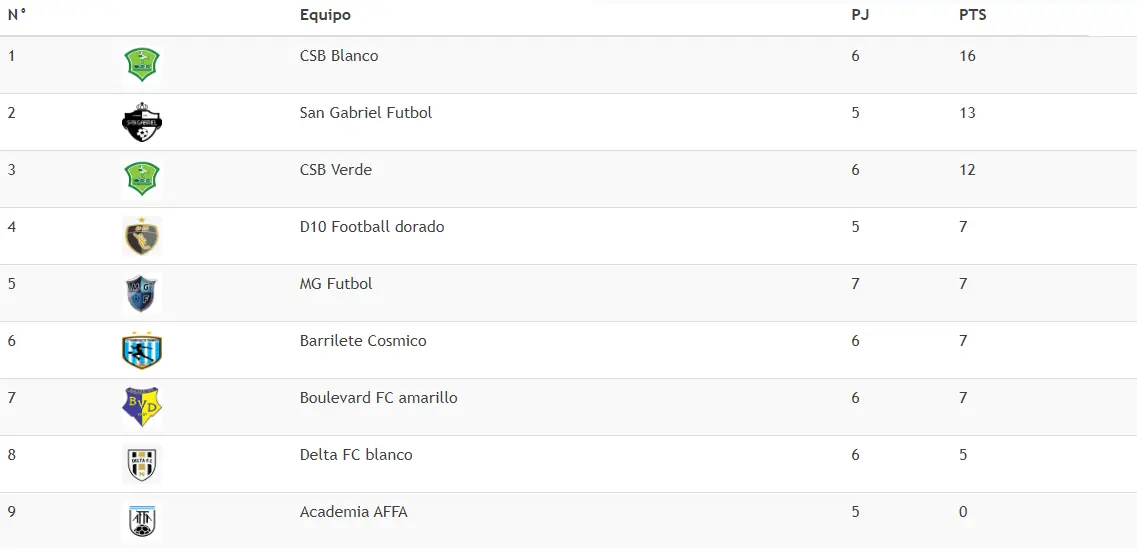This screenshot has height=552, width=1137.
Task: Click the San Gabriel Futbol team name
Action: [x=365, y=112]
